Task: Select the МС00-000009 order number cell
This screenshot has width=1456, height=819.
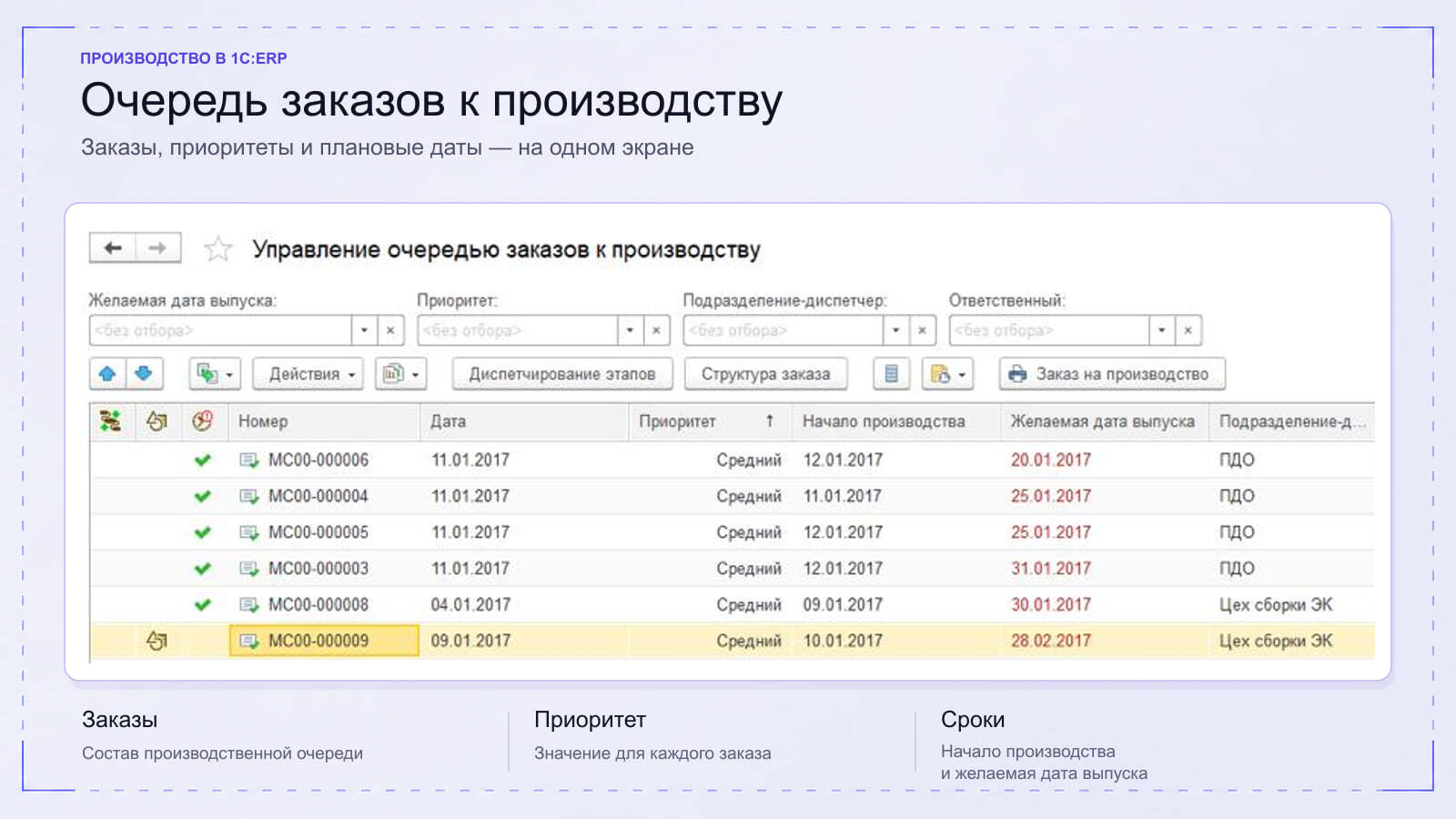Action: coord(324,641)
